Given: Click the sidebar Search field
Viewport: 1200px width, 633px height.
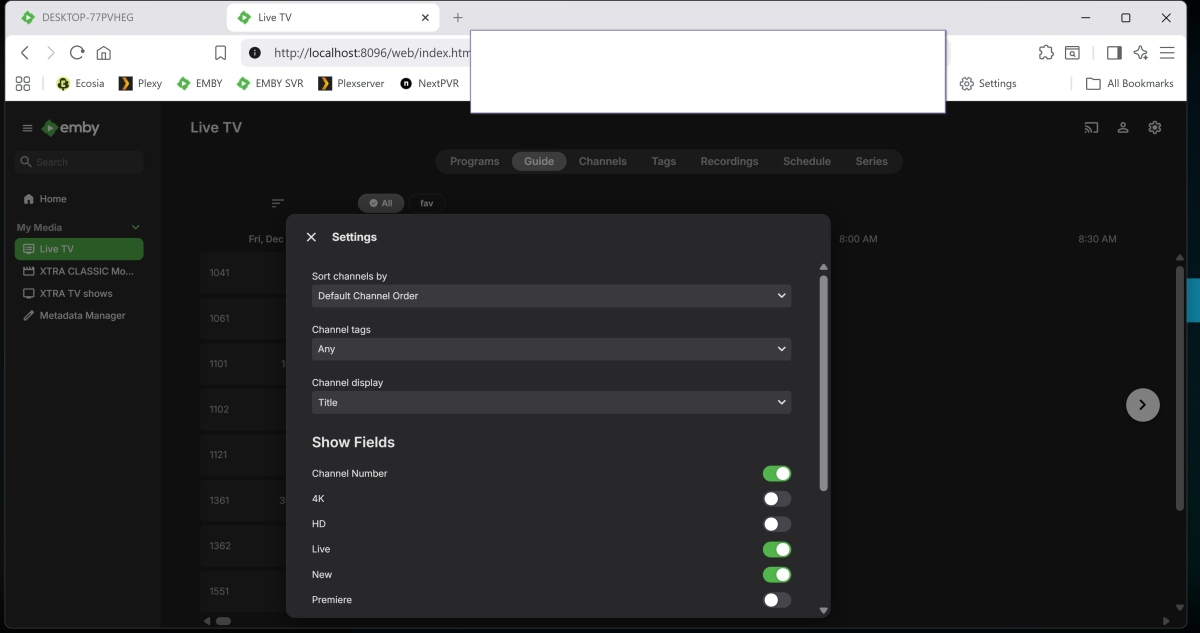Looking at the screenshot, I should (x=79, y=162).
